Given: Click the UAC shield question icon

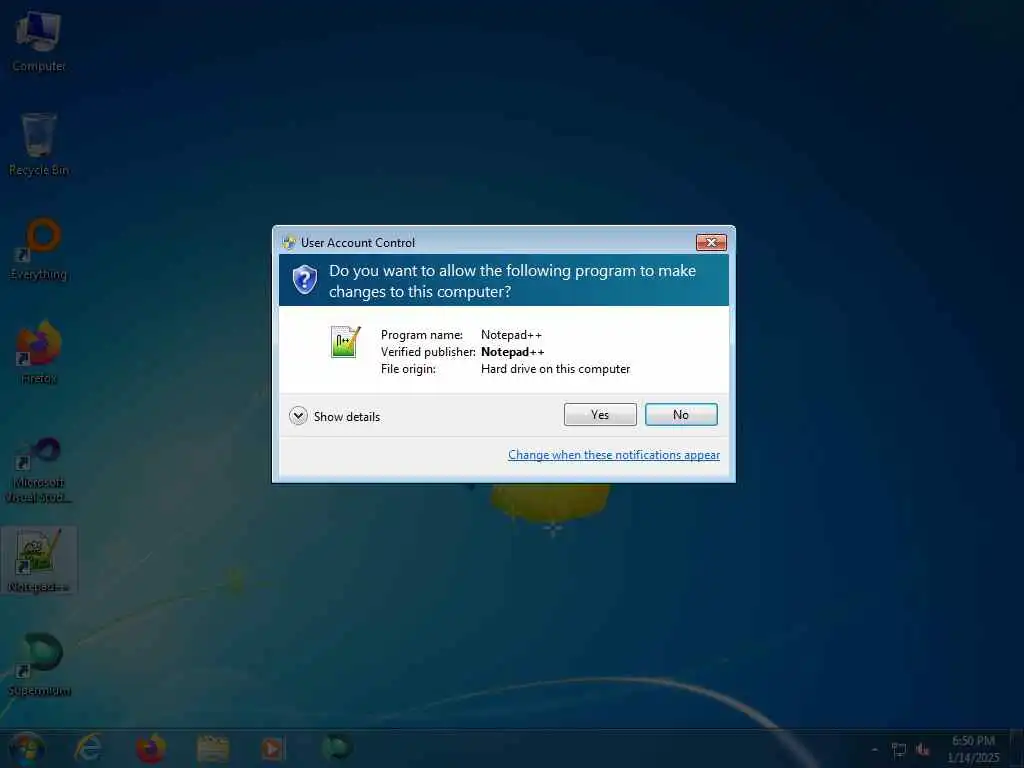Looking at the screenshot, I should coord(304,280).
